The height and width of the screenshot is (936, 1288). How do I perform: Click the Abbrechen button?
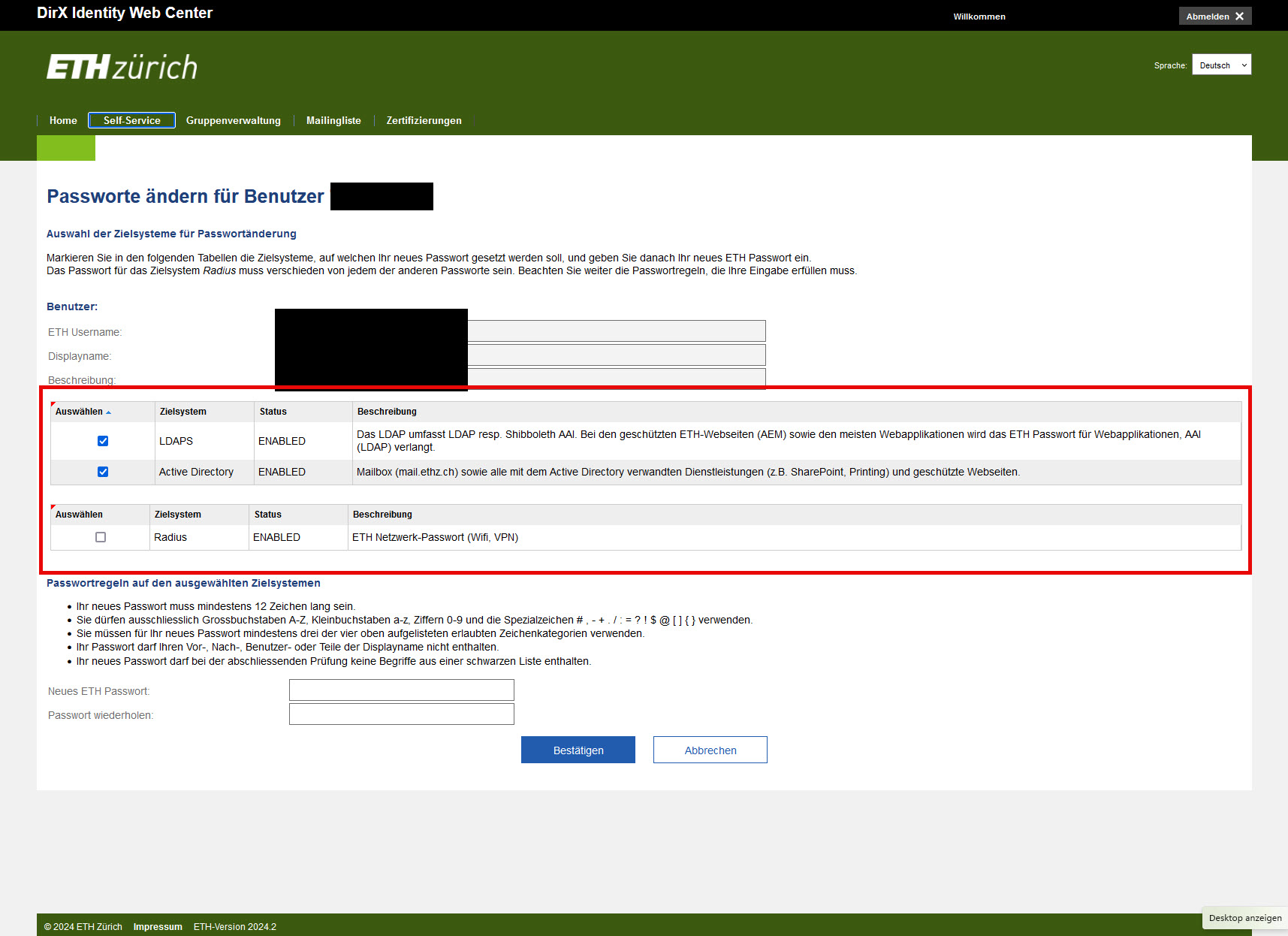[710, 750]
